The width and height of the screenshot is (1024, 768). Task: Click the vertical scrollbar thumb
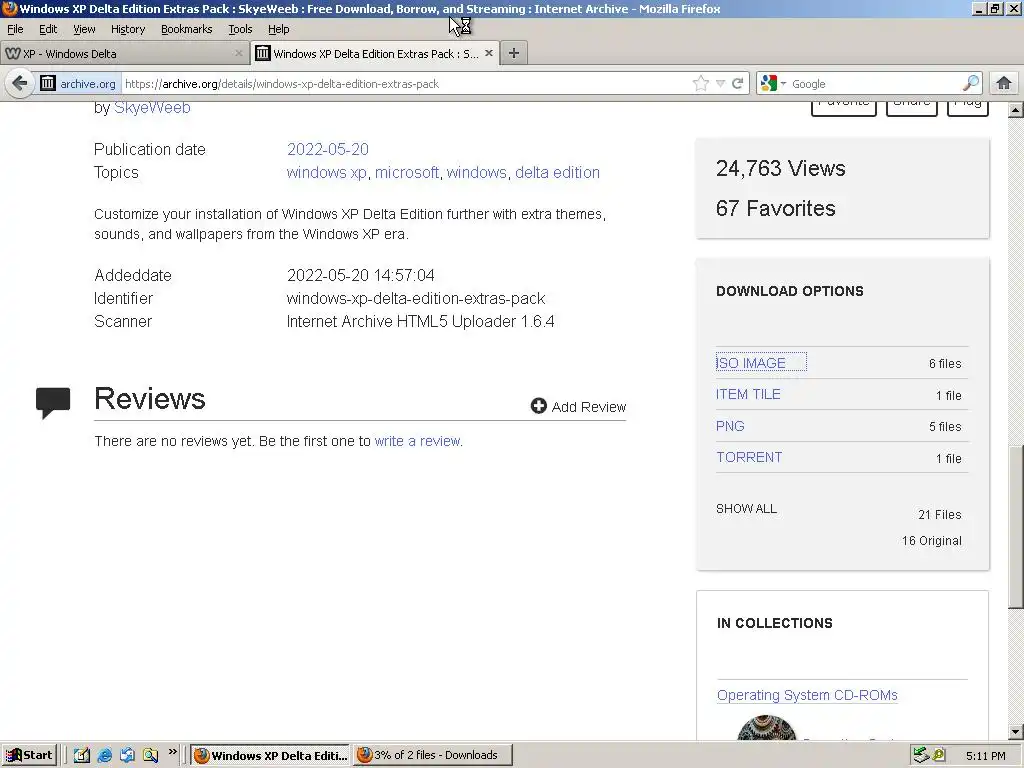pyautogui.click(x=1016, y=528)
